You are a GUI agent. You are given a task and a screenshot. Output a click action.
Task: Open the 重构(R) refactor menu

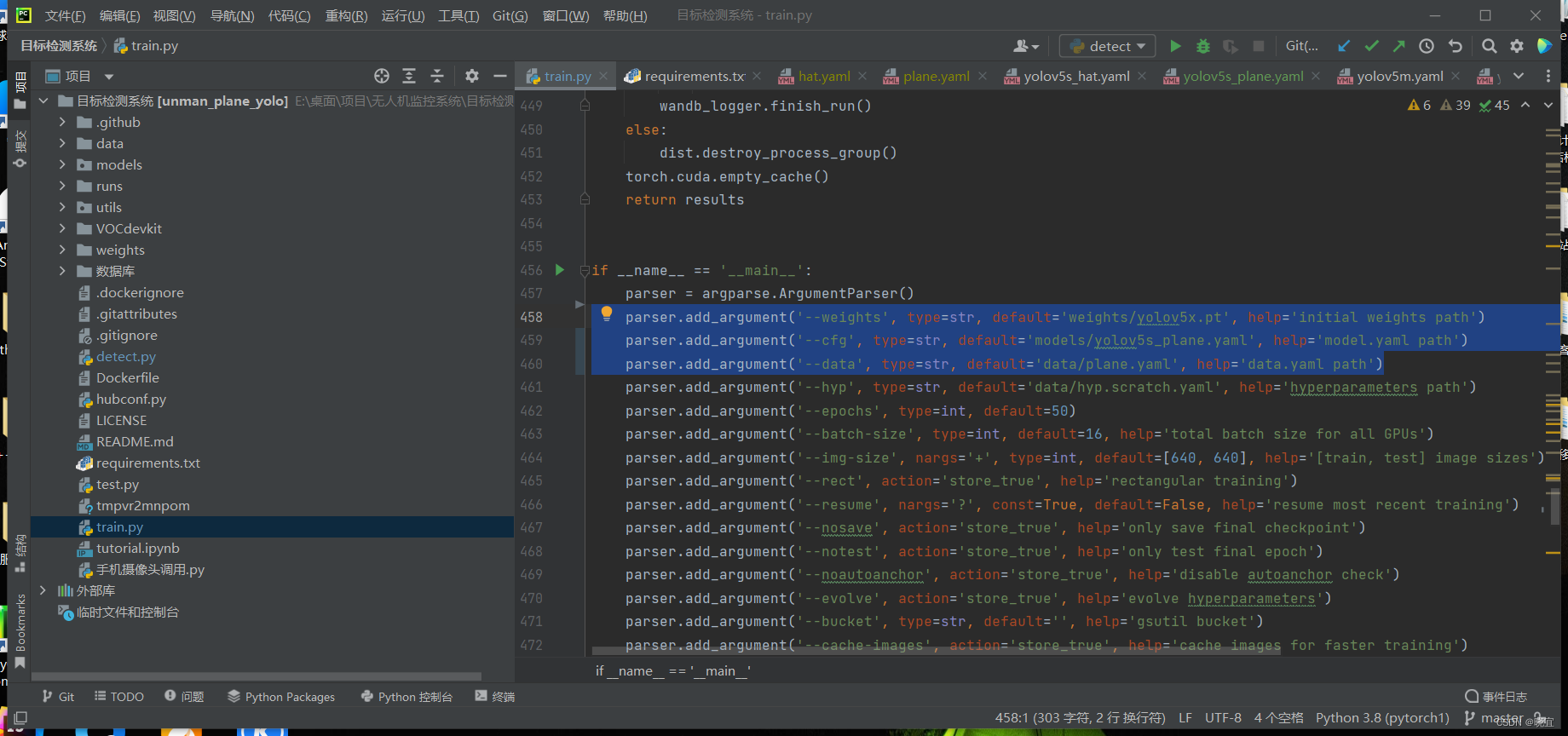point(346,15)
